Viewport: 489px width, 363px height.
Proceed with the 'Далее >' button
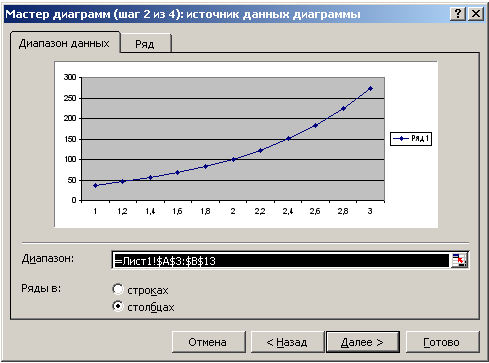(362, 342)
